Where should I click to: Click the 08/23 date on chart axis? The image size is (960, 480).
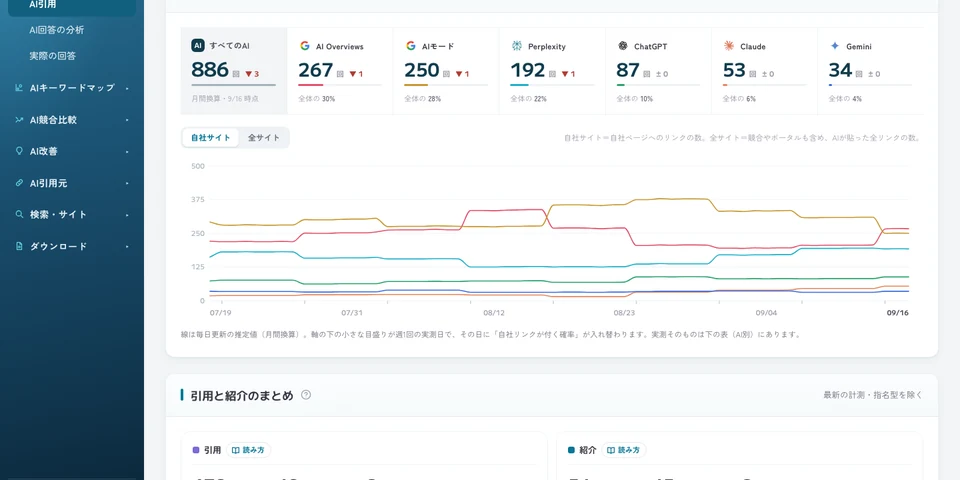(x=624, y=313)
